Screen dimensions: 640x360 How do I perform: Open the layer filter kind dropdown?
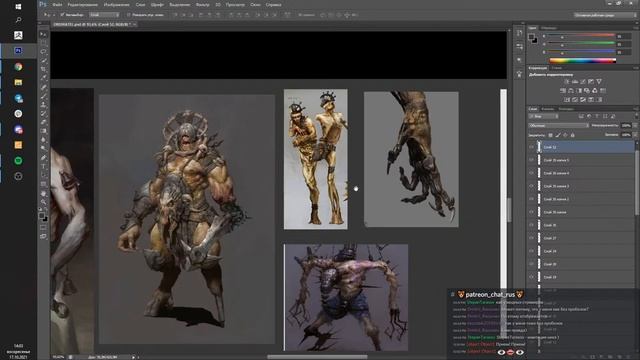pos(544,116)
